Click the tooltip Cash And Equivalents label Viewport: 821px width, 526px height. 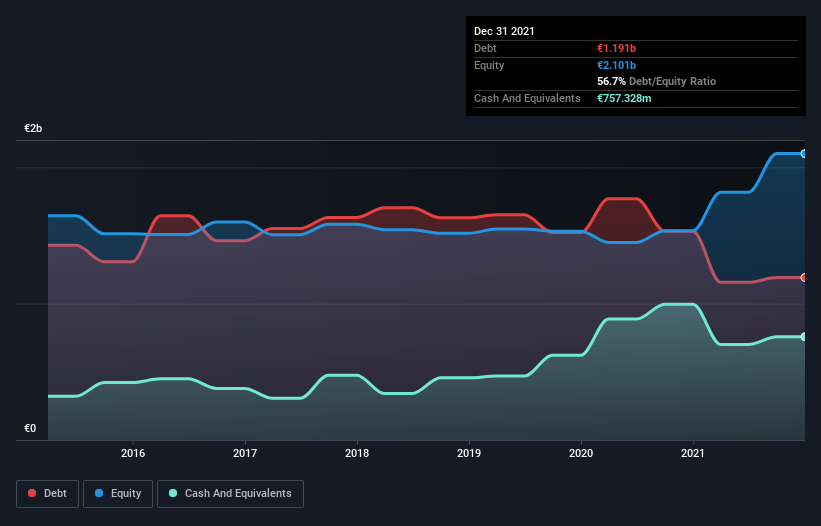click(x=527, y=98)
